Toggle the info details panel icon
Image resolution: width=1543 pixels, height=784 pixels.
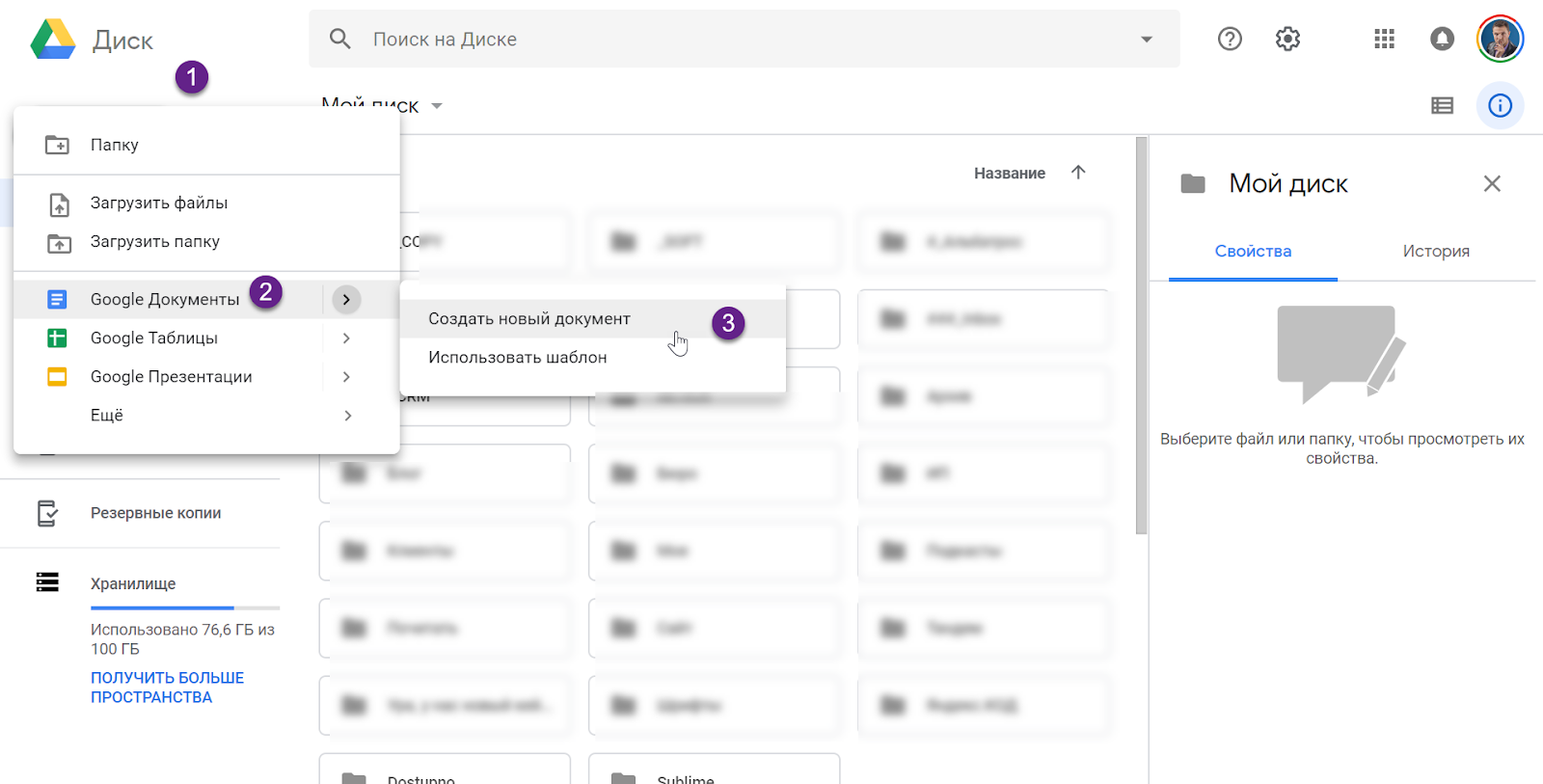click(x=1500, y=105)
